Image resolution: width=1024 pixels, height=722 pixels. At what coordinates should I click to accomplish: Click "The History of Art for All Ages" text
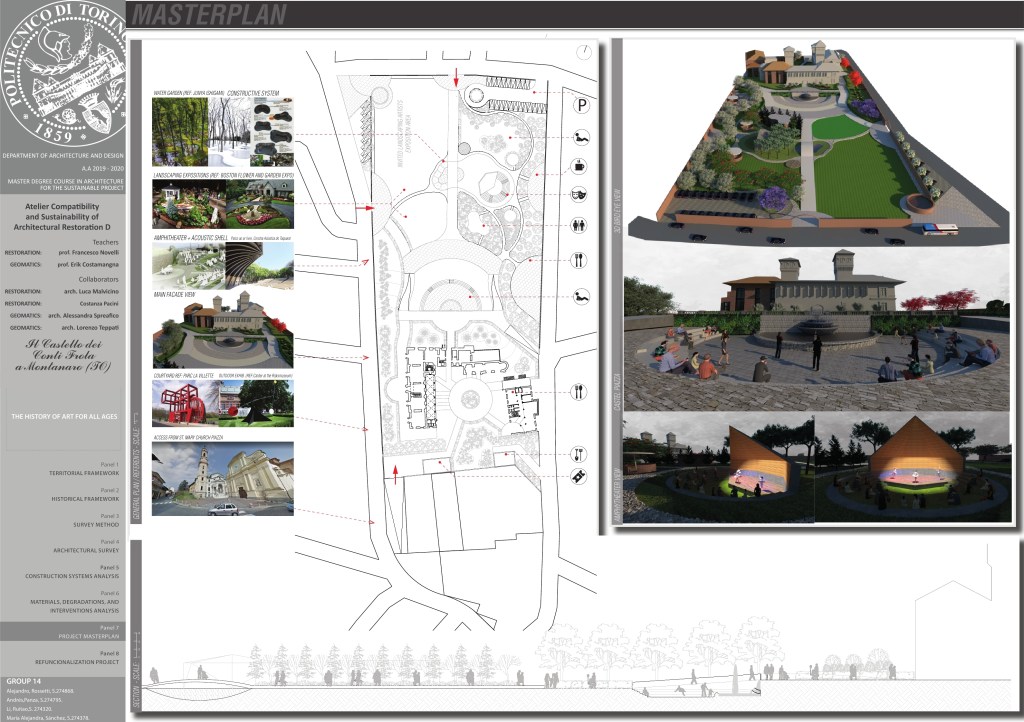(x=62, y=415)
